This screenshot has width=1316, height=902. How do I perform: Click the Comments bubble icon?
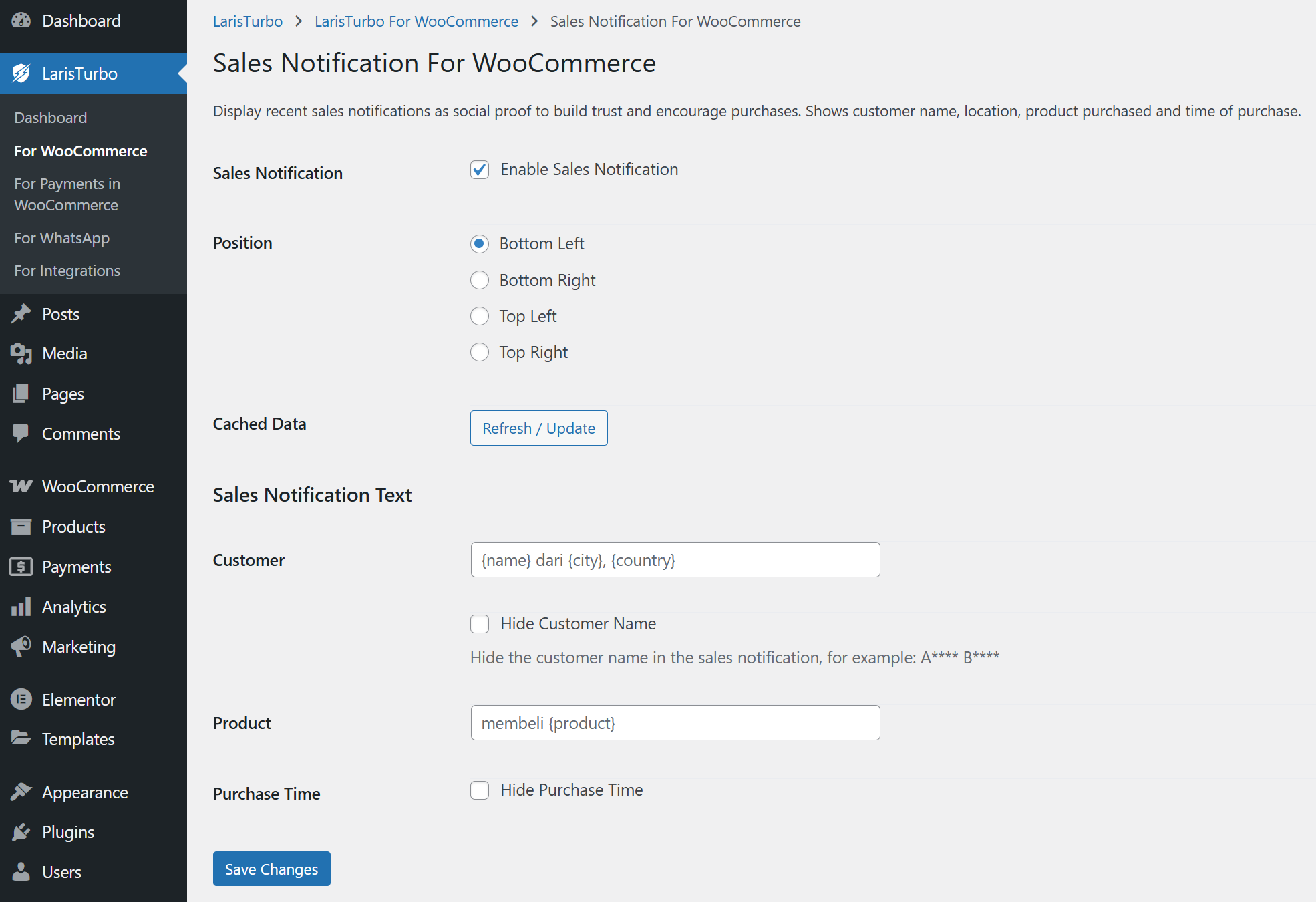coord(21,434)
